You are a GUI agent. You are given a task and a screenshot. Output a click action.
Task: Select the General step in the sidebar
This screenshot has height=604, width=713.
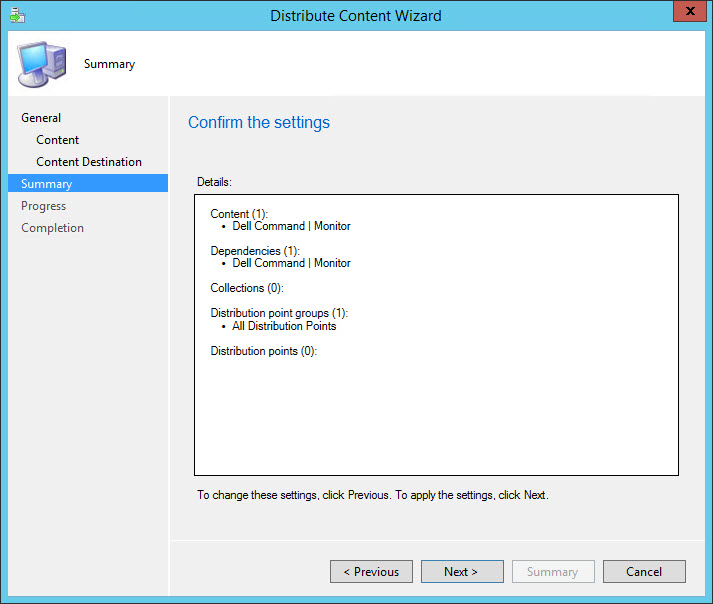41,118
